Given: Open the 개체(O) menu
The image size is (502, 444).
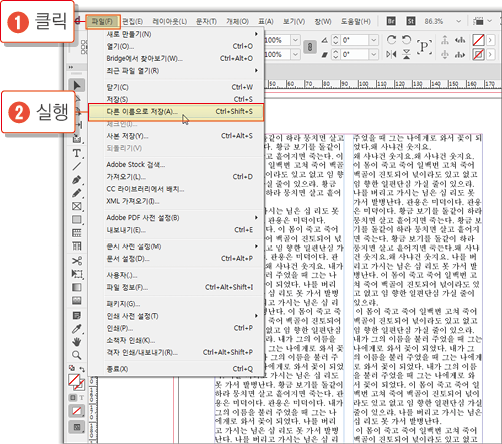Looking at the screenshot, I should 238,21.
